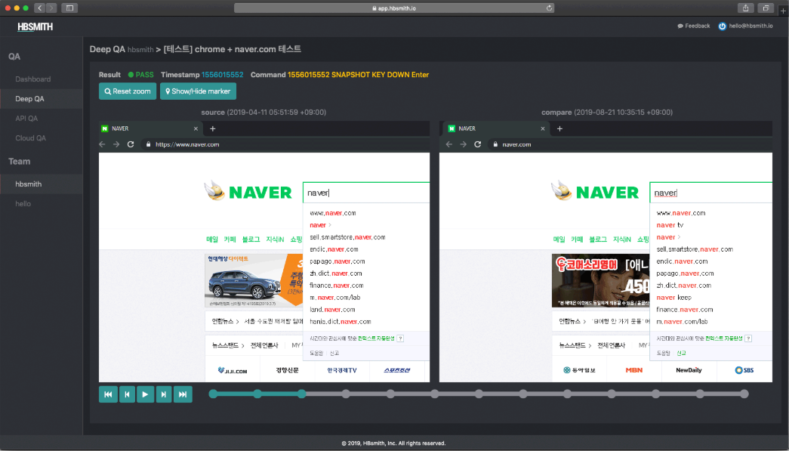Click the last dot on the timeline

[x=744, y=394]
